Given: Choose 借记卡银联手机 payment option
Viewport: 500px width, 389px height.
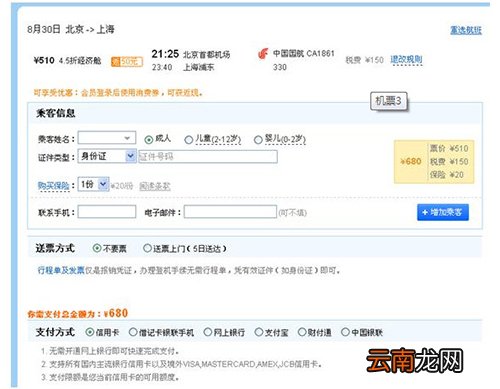Looking at the screenshot, I should tap(133, 332).
